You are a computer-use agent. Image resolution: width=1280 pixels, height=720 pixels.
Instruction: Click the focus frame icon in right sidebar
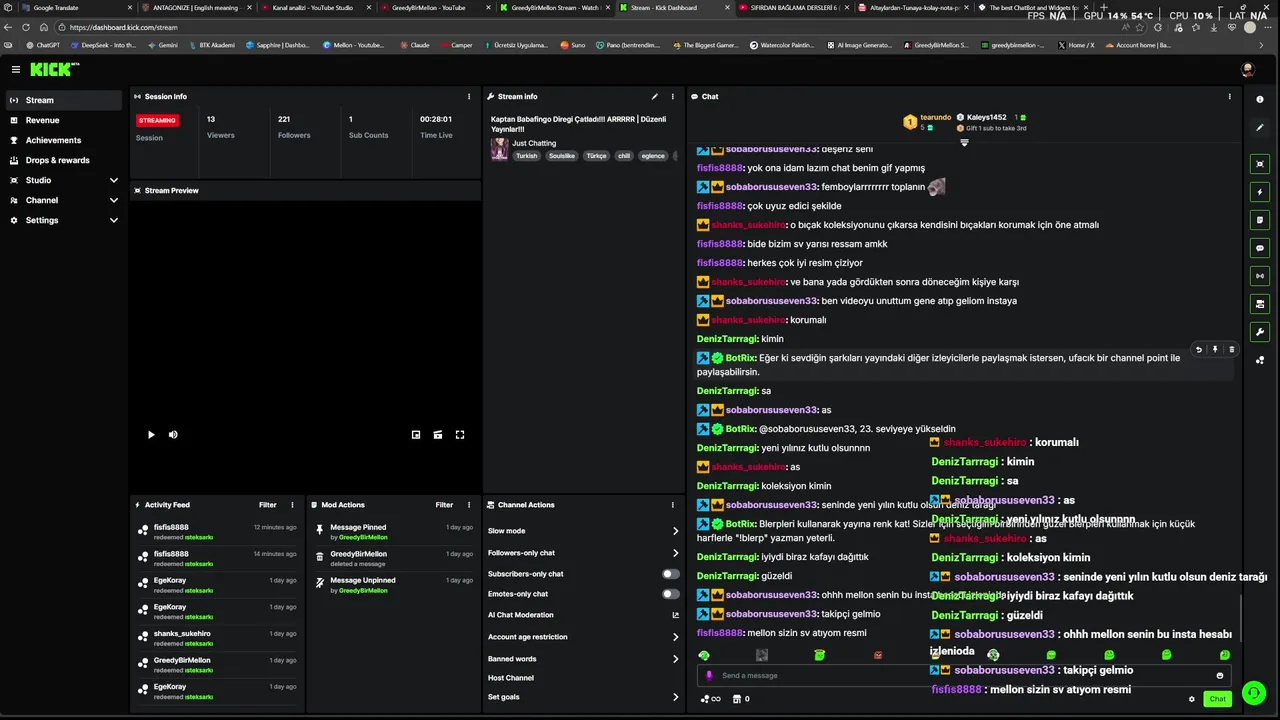pyautogui.click(x=1260, y=164)
